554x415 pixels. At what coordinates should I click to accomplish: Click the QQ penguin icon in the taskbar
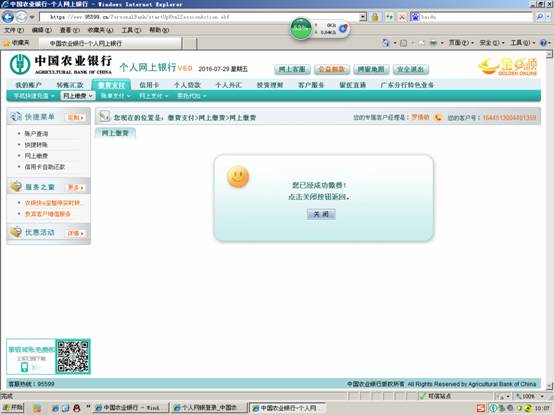[x=76, y=408]
